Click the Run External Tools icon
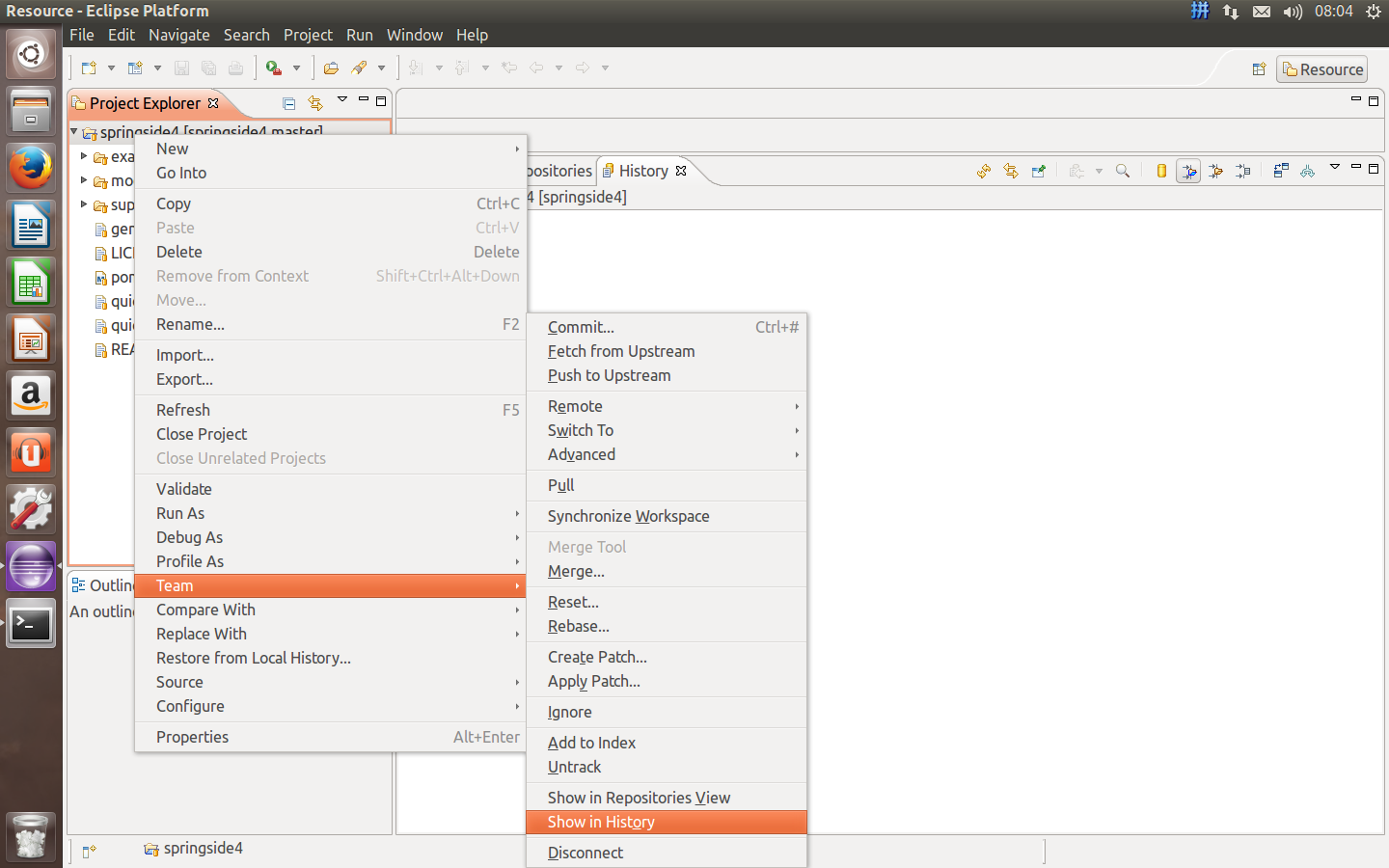 (x=274, y=68)
